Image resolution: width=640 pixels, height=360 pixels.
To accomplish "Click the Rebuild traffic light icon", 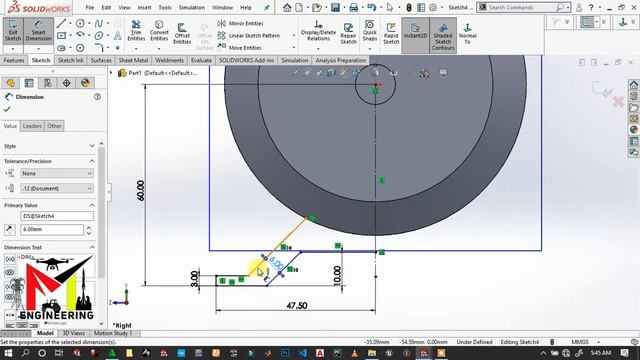I will [409, 7].
